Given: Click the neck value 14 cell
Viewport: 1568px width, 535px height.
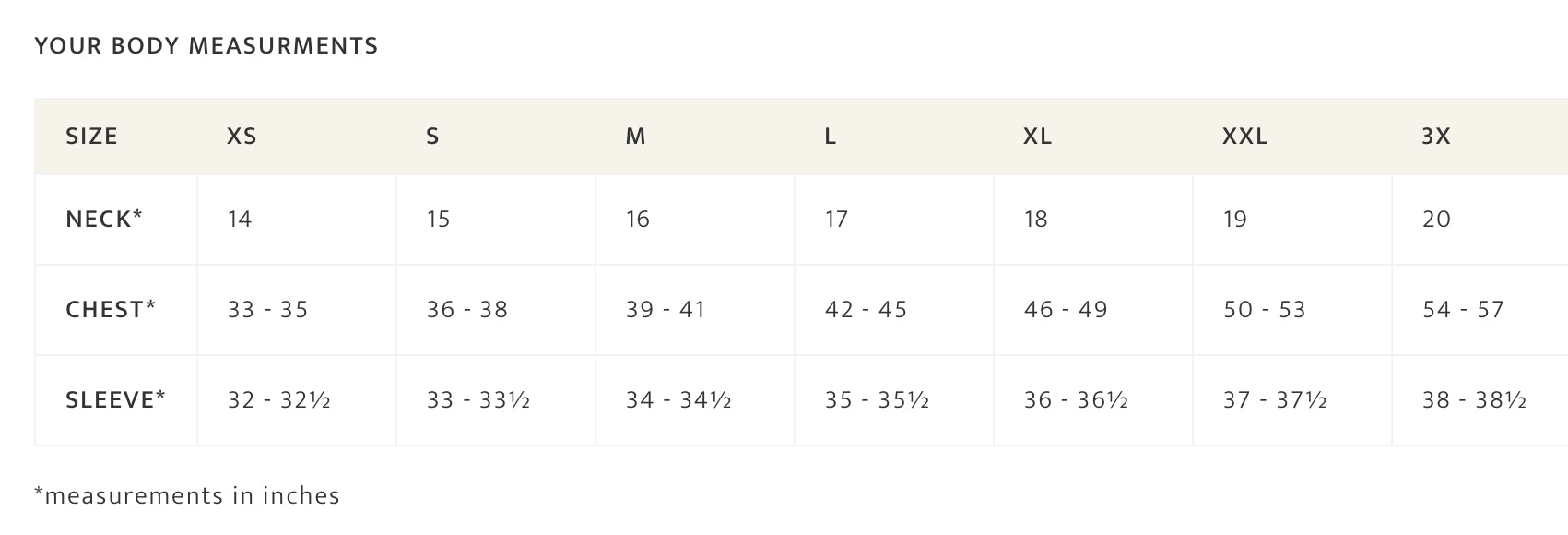Looking at the screenshot, I should [240, 219].
